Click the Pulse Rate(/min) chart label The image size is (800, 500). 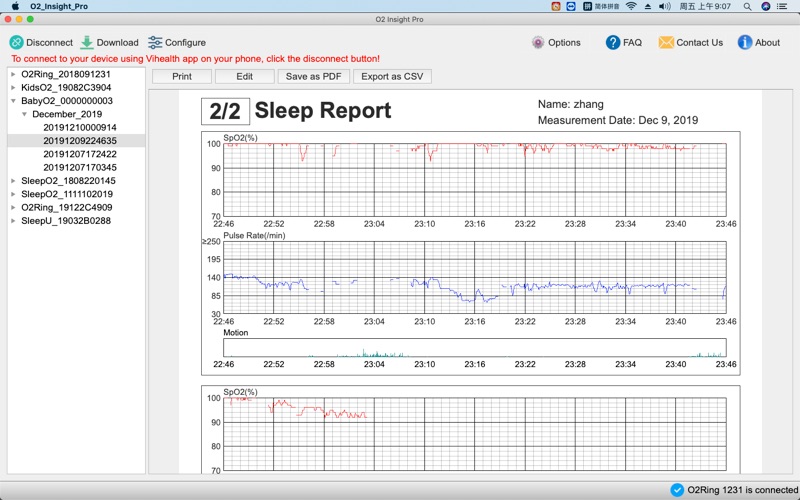tap(254, 236)
